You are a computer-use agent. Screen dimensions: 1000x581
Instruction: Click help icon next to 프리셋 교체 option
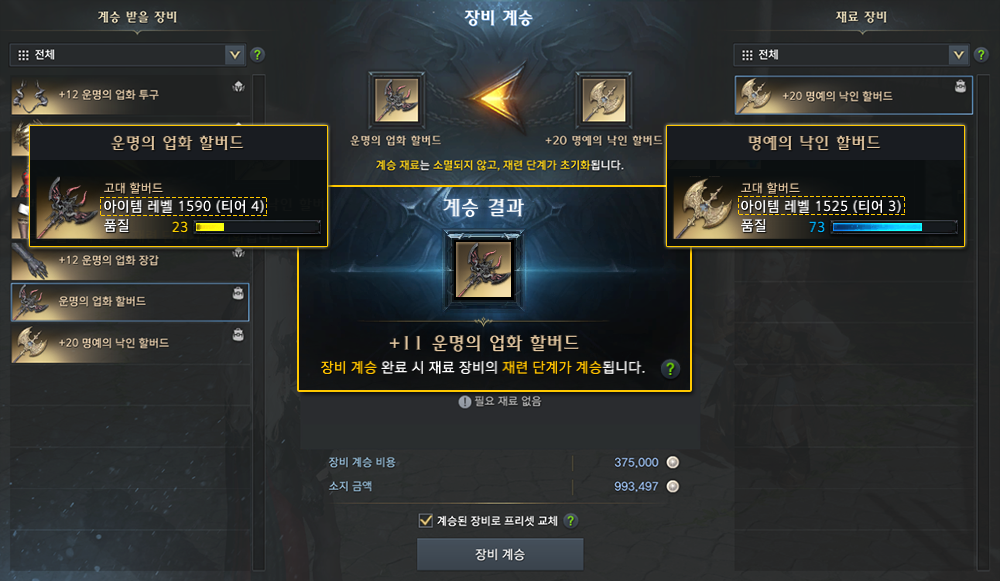pyautogui.click(x=571, y=520)
